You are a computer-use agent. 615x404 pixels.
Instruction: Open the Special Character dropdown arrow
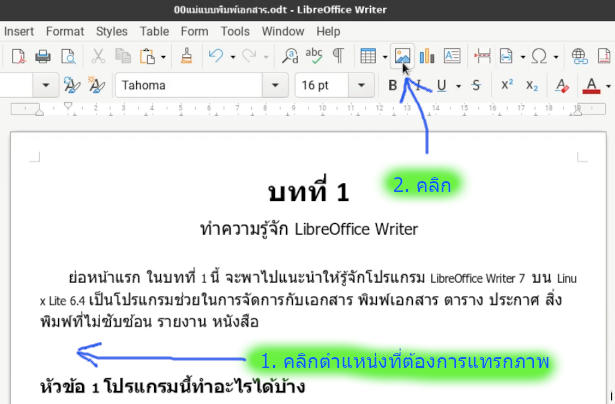point(556,57)
